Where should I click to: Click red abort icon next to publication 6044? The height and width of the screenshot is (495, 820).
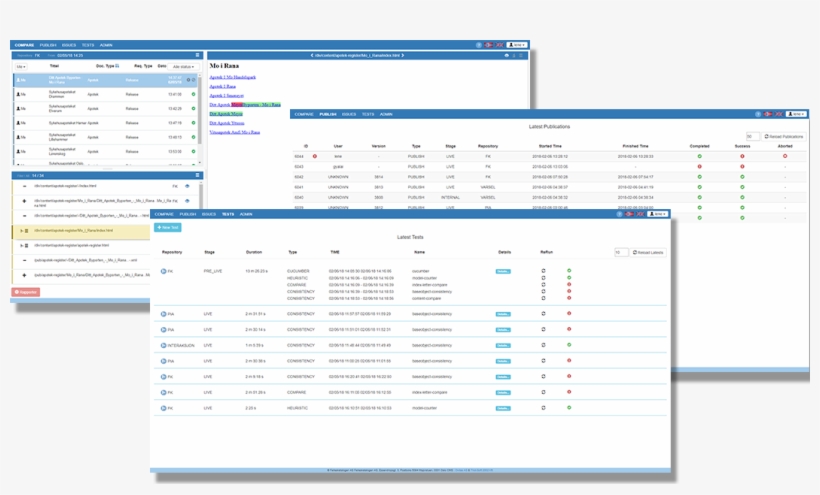coord(315,156)
